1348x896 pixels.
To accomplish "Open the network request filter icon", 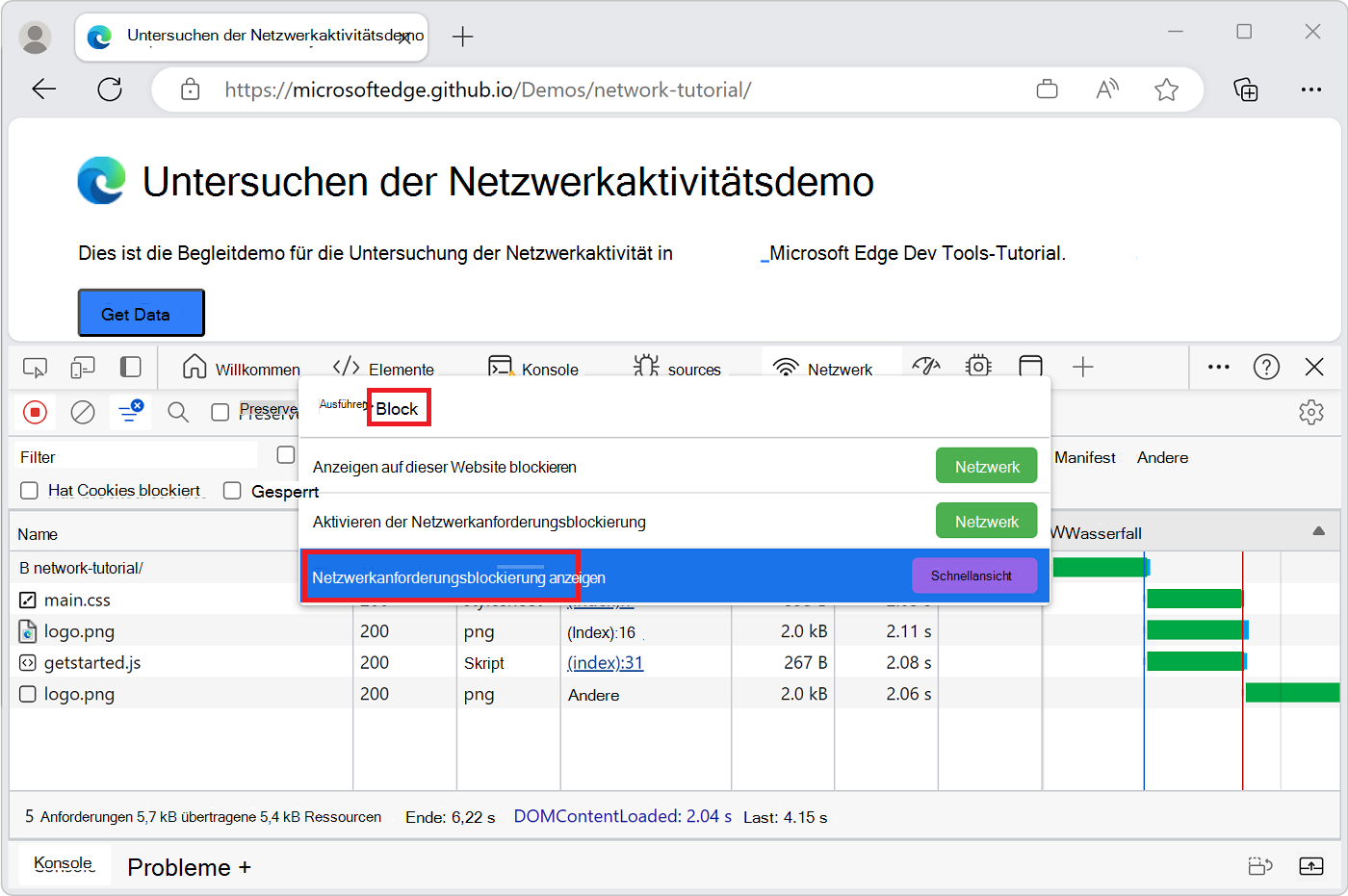I will coord(130,412).
